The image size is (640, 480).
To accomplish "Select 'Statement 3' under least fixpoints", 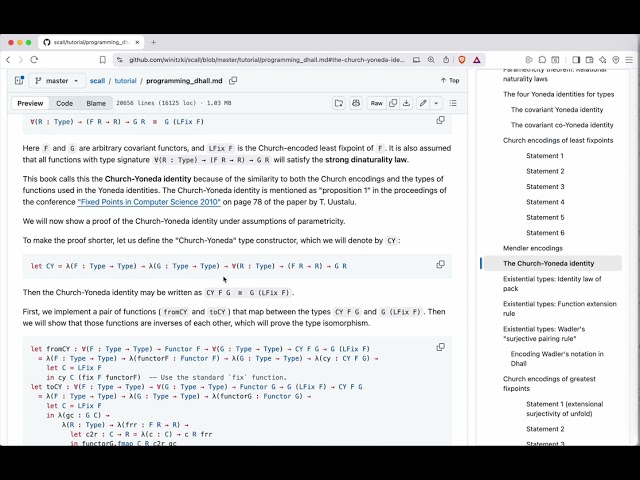I will point(545,187).
